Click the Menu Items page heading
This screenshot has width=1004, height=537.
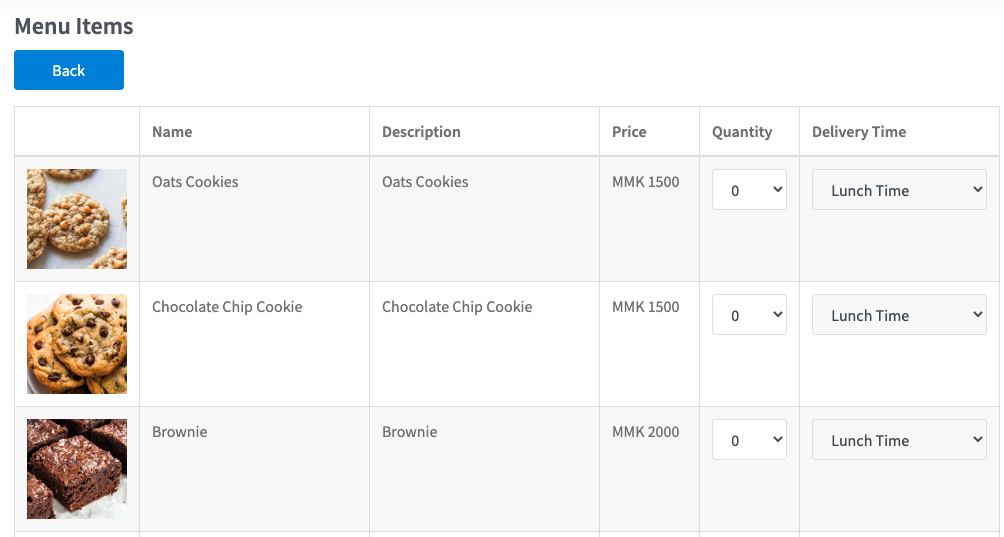tap(74, 26)
